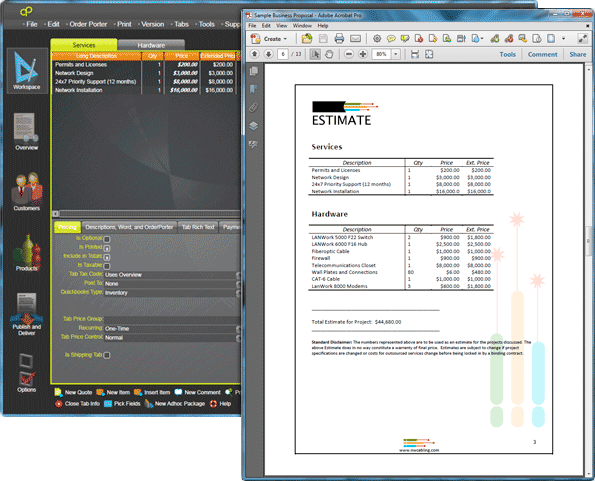Toggle the Include in Totals checkbox
This screenshot has height=481, width=595.
[x=107, y=257]
